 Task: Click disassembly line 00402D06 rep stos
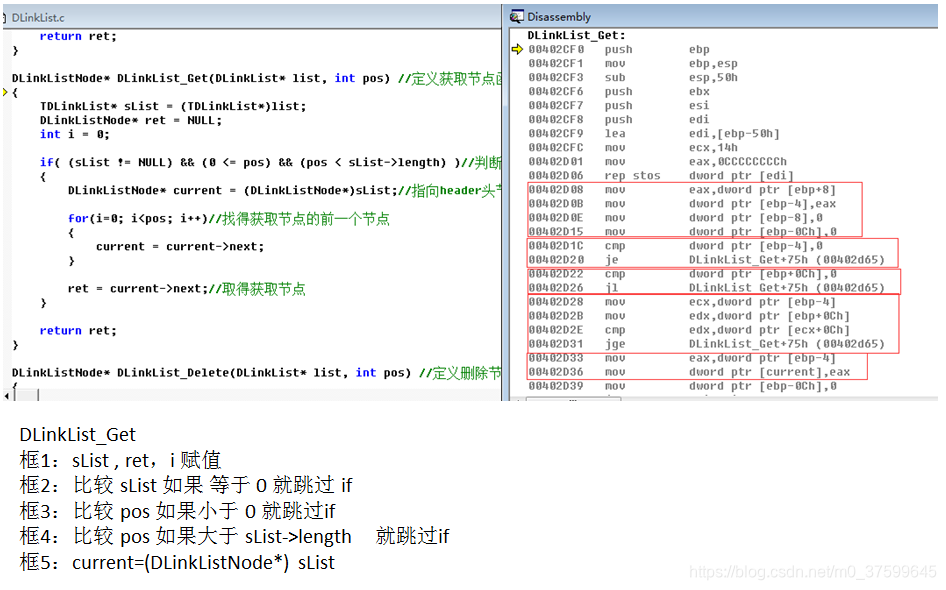click(661, 176)
